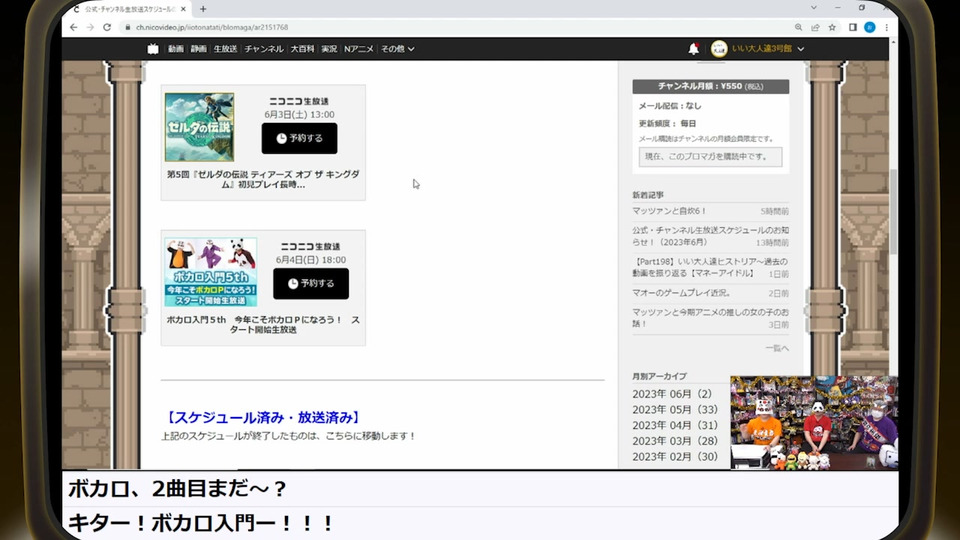Open the 2023年 03月 archive
This screenshot has width=960, height=540.
pyautogui.click(x=675, y=441)
